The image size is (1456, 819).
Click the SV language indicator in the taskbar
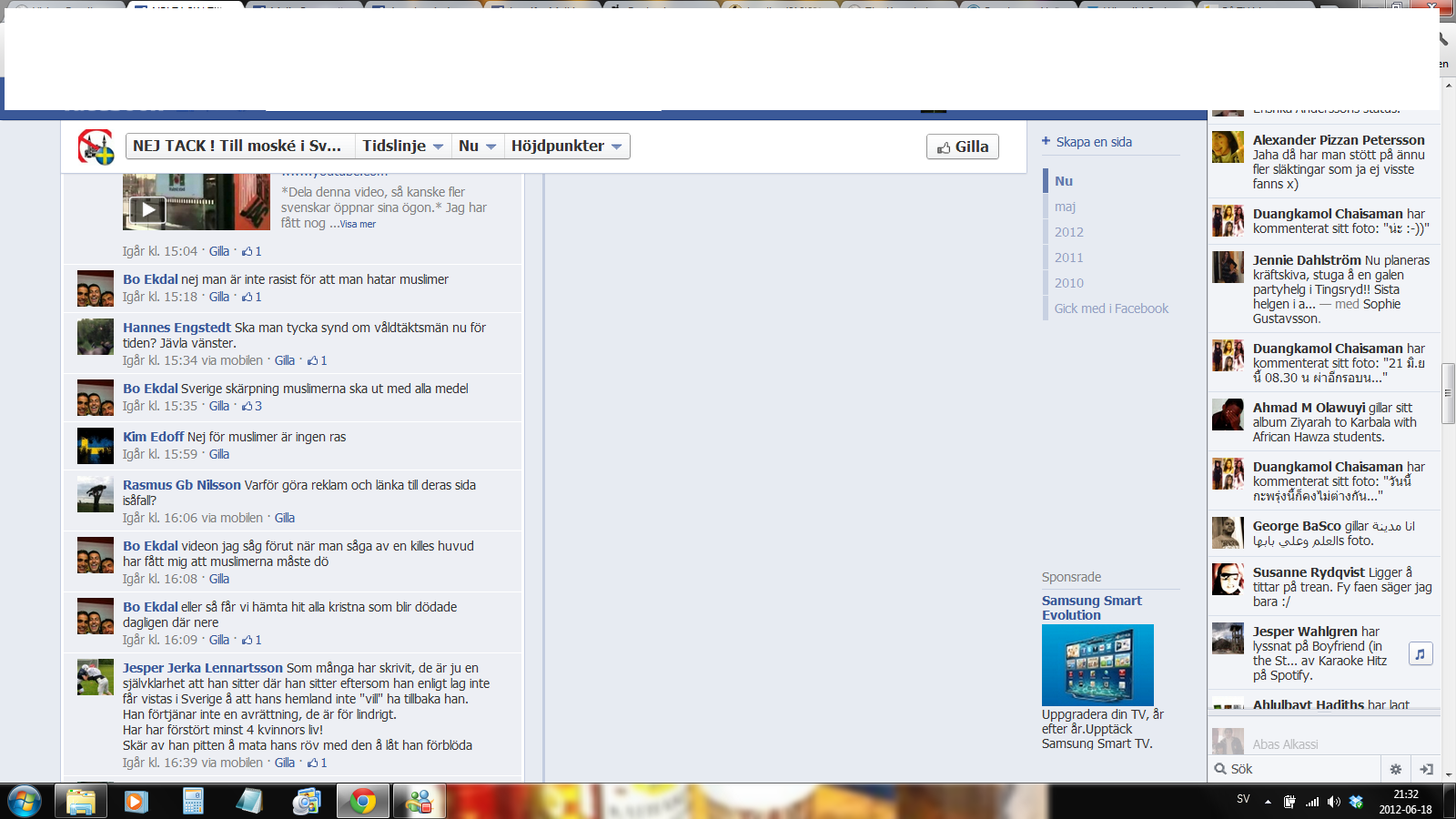(1243, 799)
